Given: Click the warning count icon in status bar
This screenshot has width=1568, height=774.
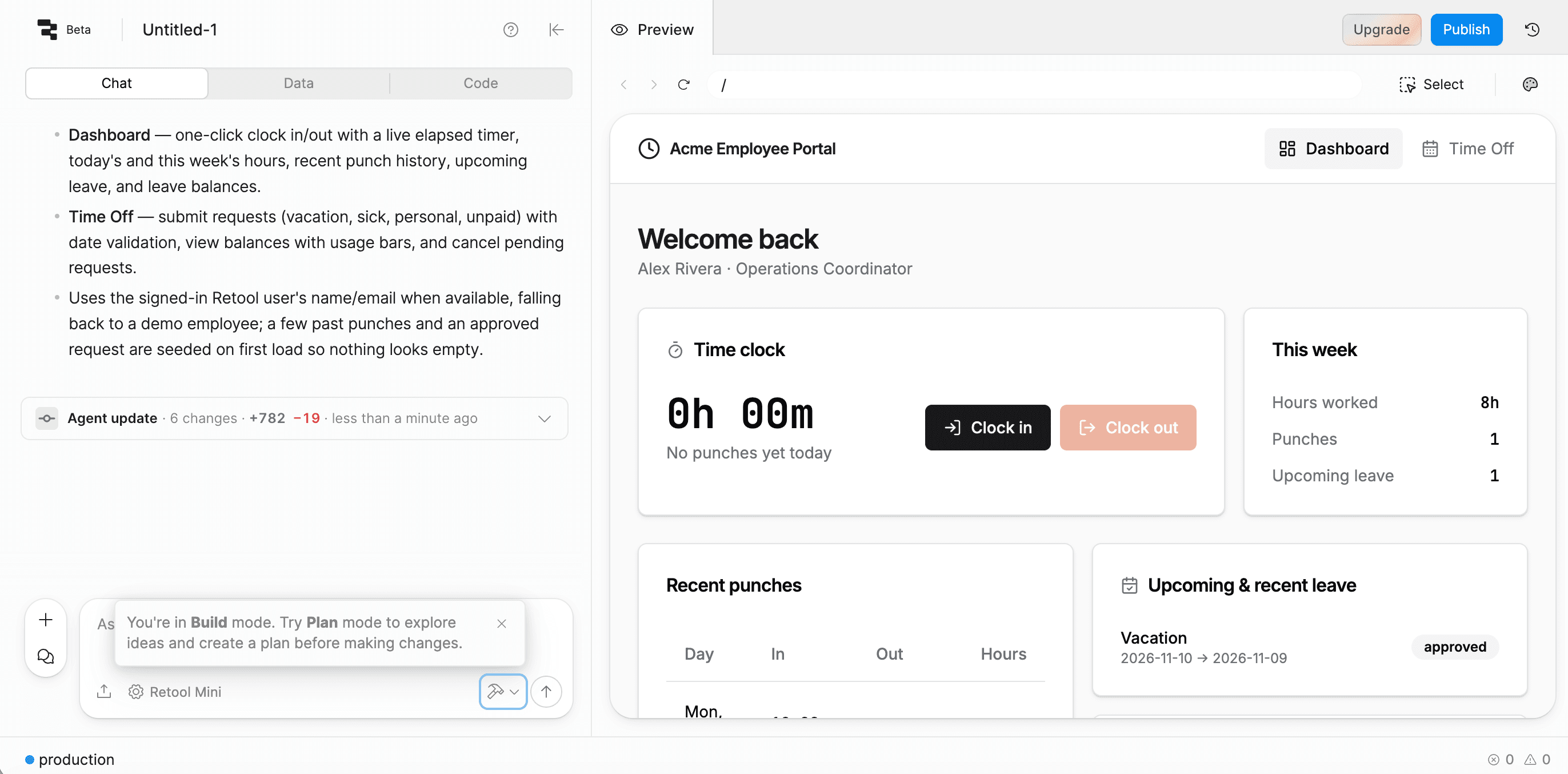Looking at the screenshot, I should (x=1530, y=759).
